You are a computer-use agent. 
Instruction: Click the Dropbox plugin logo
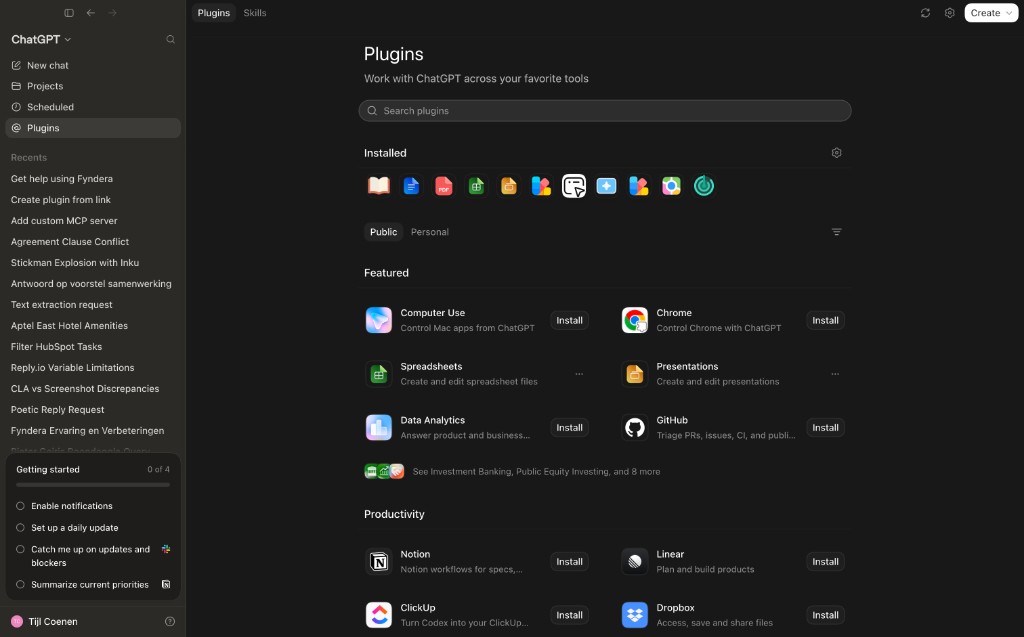click(x=635, y=615)
